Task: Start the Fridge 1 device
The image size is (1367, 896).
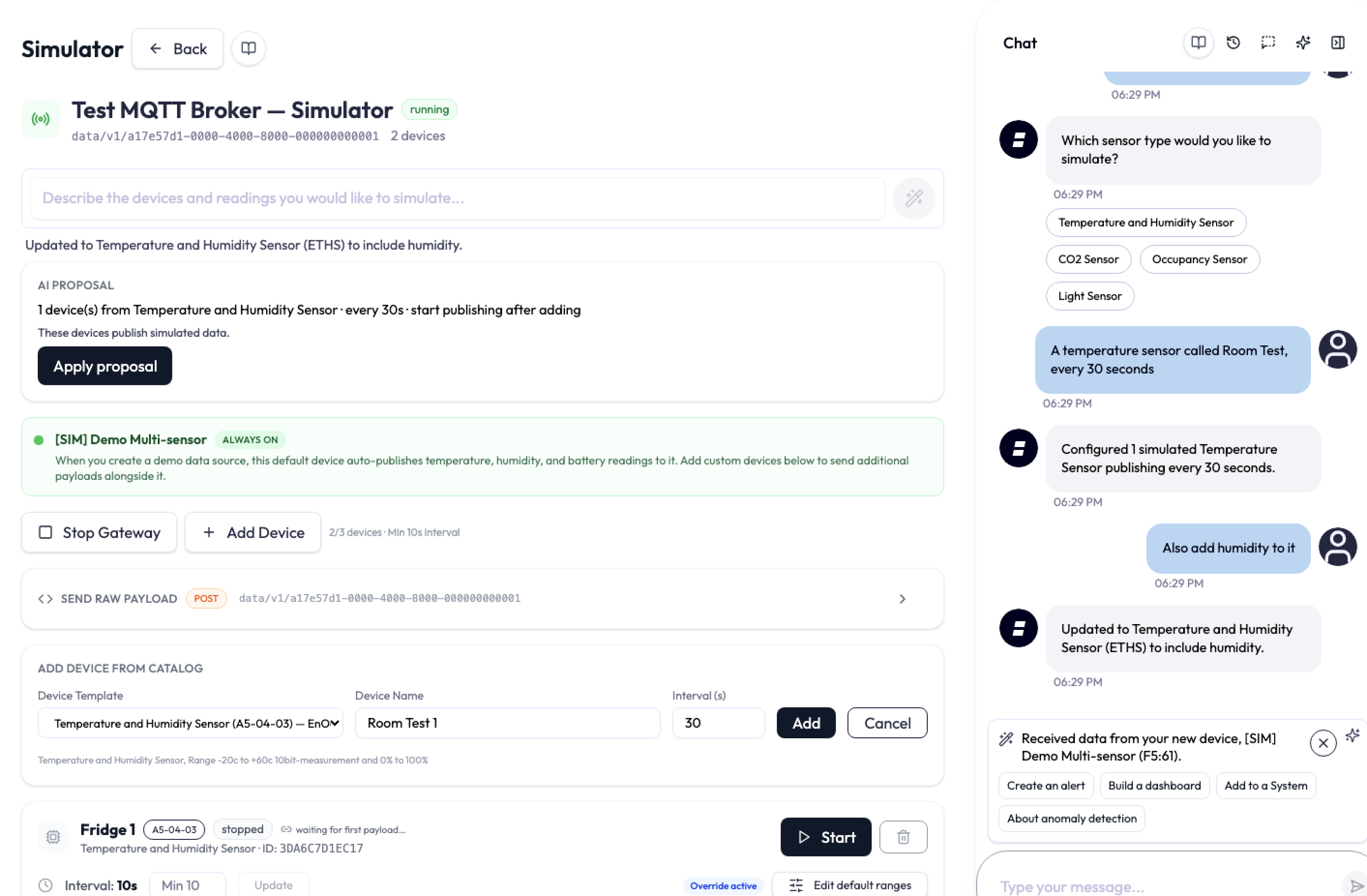Action: coord(826,837)
